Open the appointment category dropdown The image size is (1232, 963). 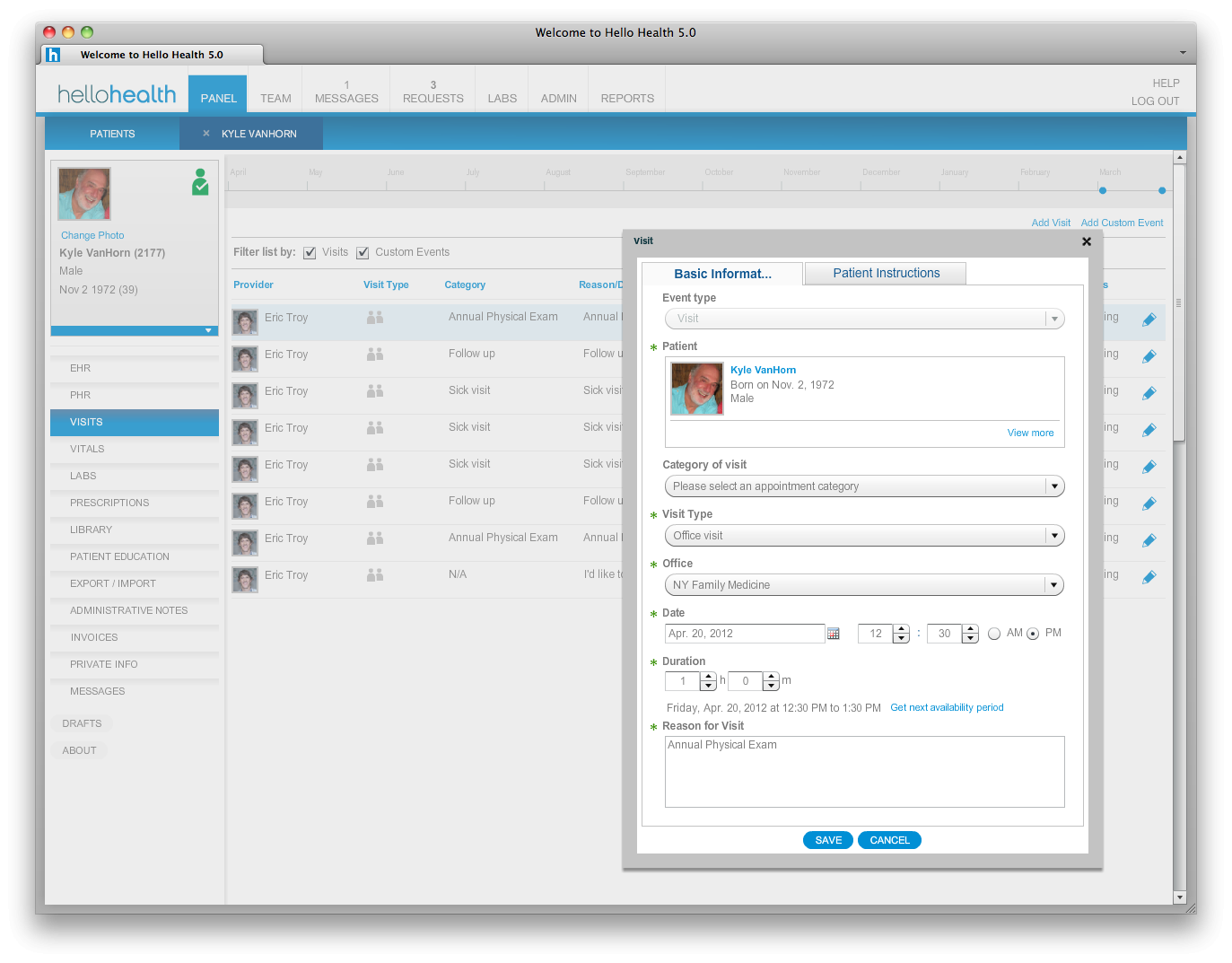1053,486
